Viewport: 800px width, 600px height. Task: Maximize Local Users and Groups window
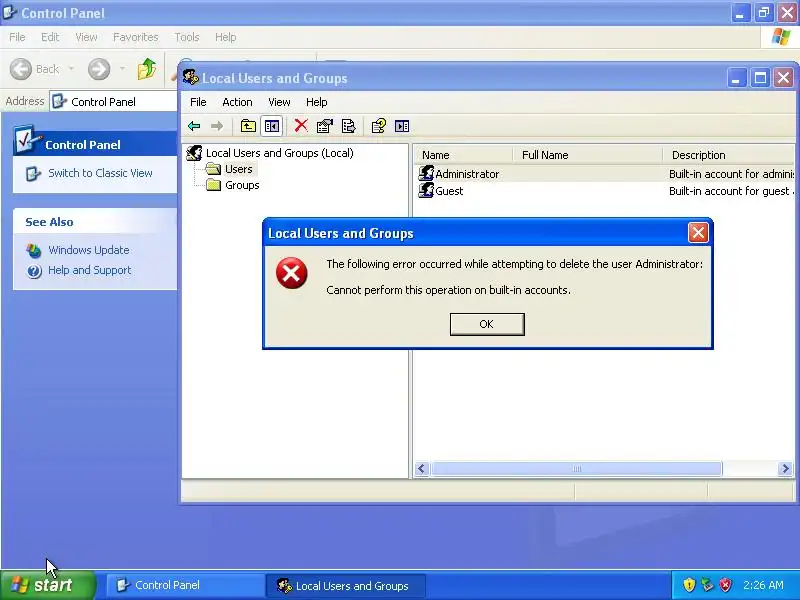(760, 78)
